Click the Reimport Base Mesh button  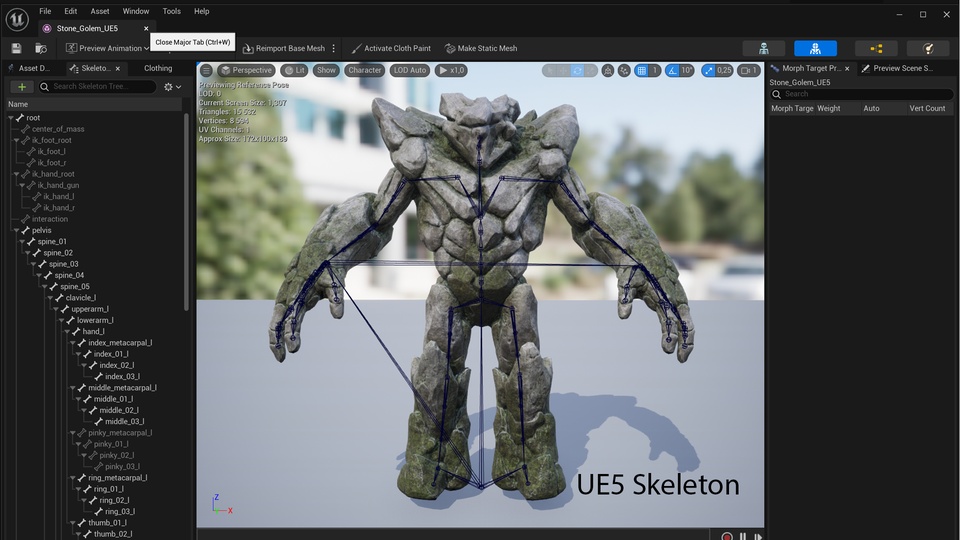pyautogui.click(x=284, y=48)
